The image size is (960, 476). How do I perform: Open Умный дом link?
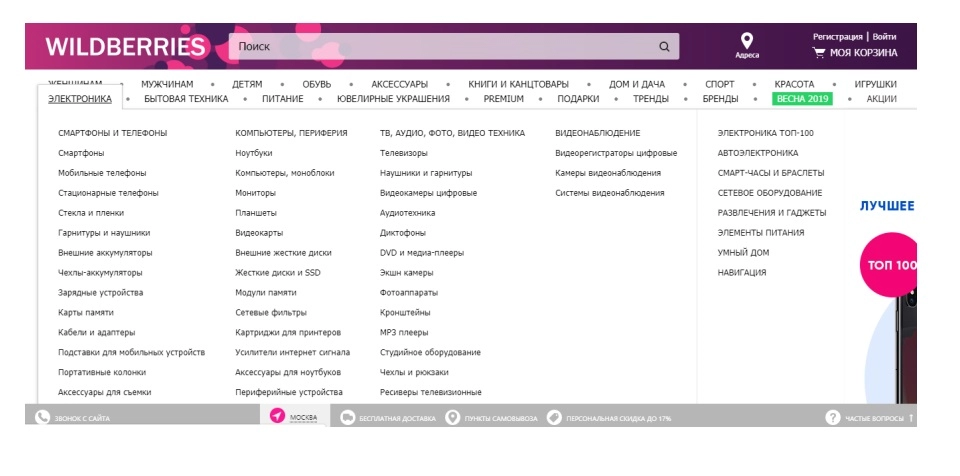[743, 253]
